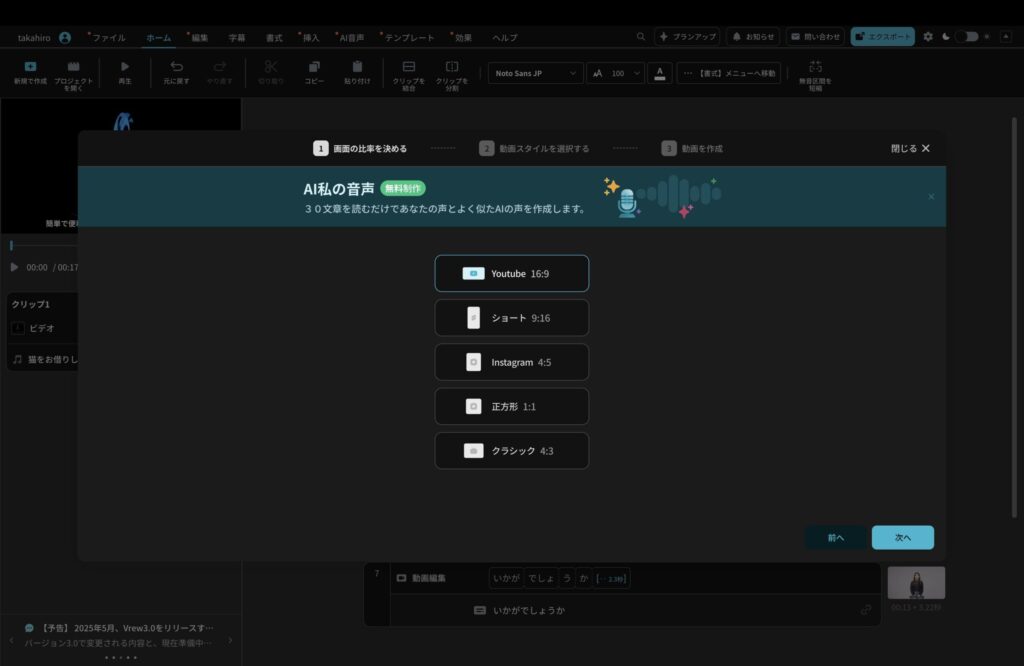Open the 効果 menu
The image size is (1024, 666).
tap(463, 38)
